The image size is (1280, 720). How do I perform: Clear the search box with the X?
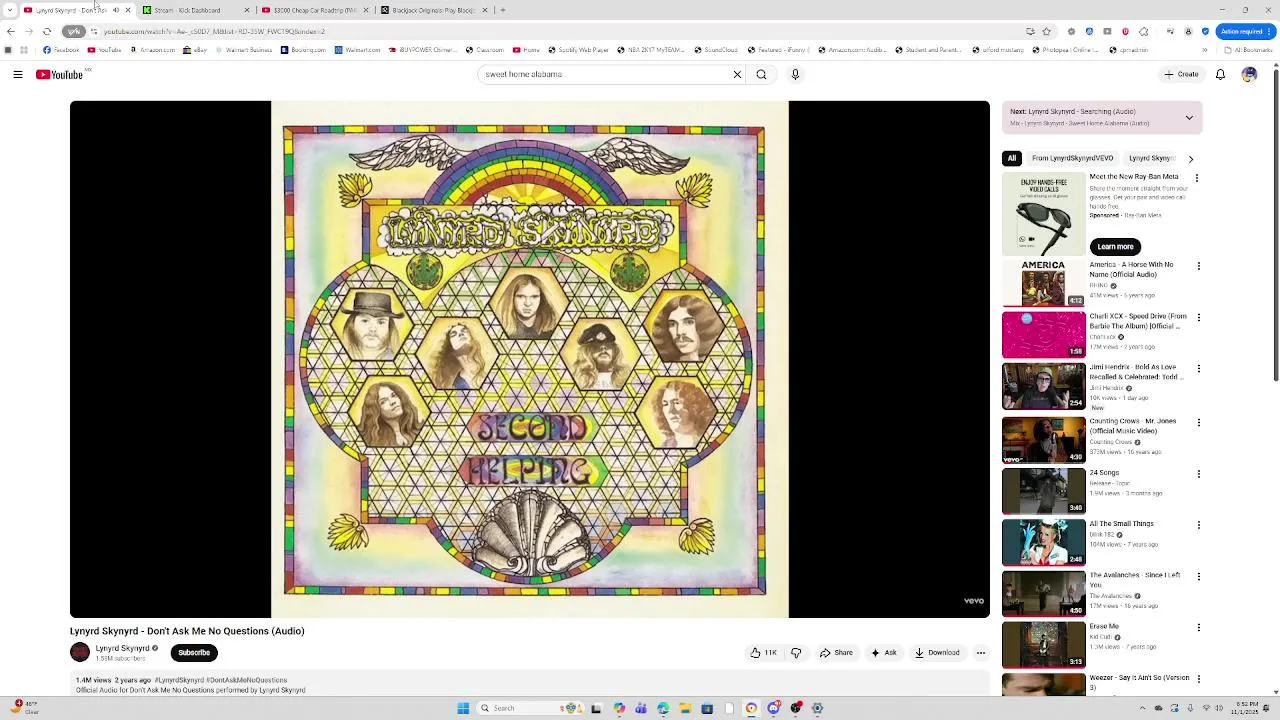737,74
